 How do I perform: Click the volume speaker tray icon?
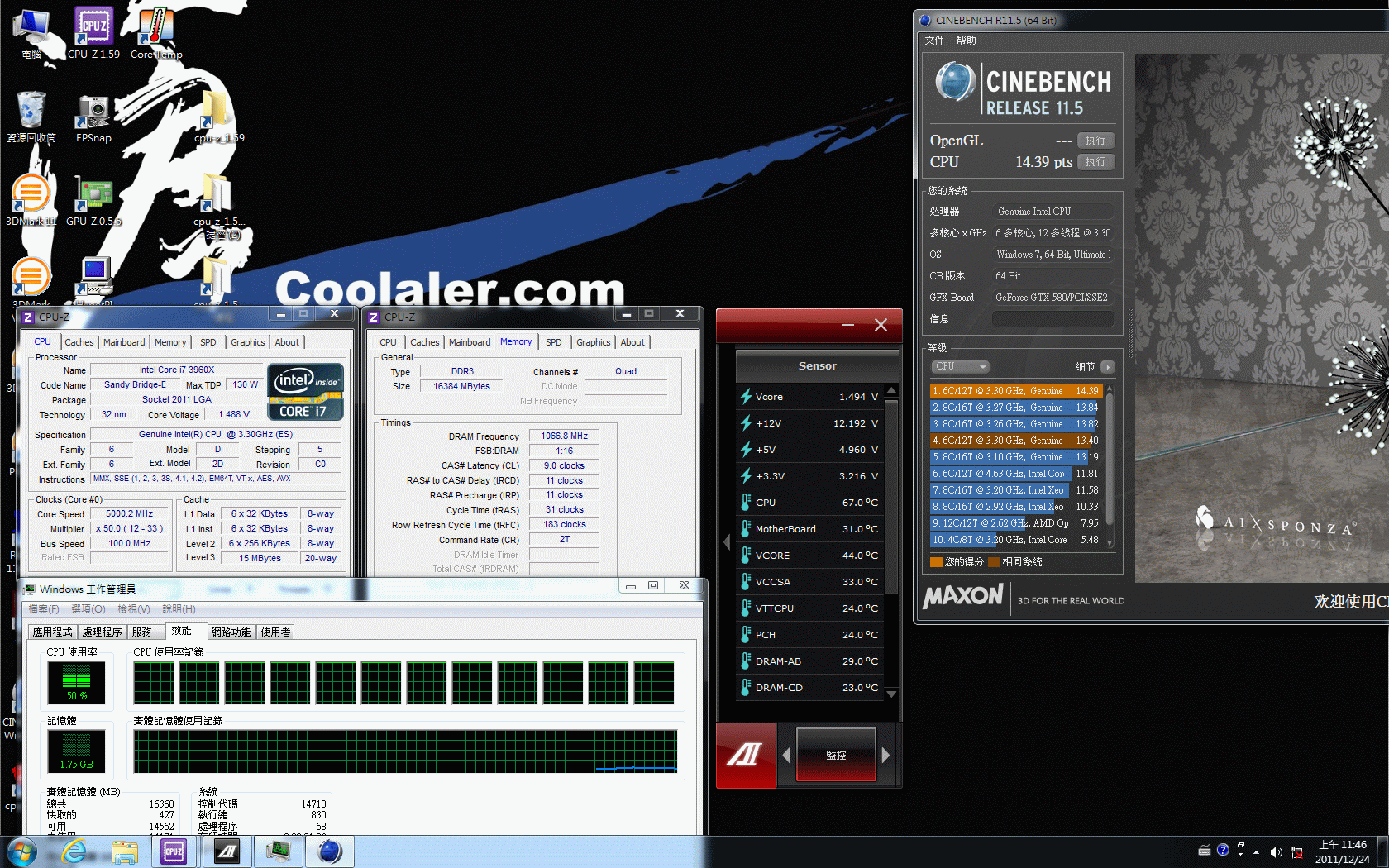1276,851
